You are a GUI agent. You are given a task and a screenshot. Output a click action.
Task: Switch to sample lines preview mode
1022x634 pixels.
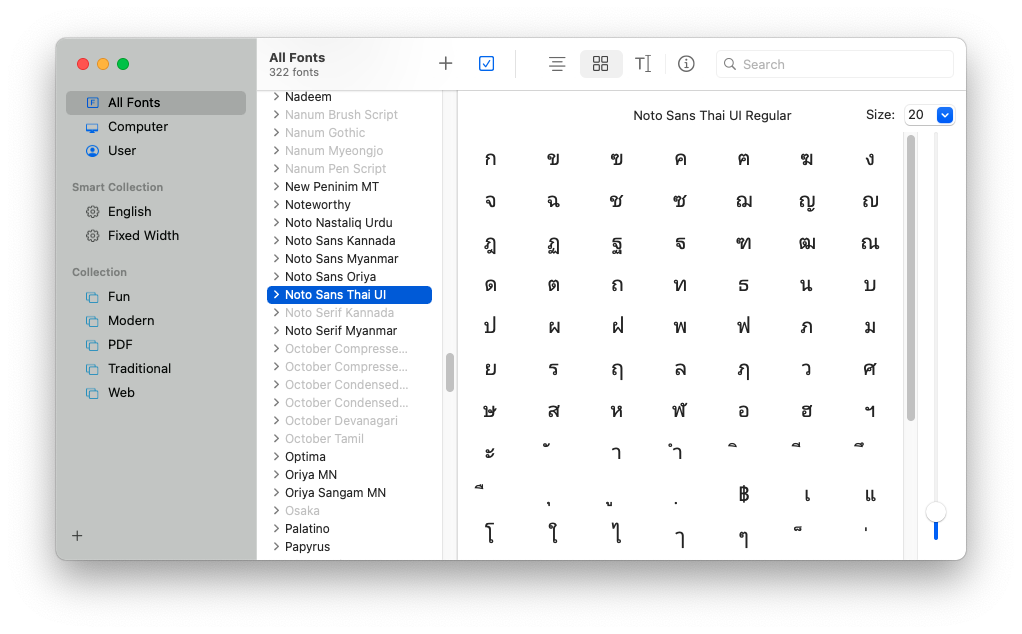(557, 64)
